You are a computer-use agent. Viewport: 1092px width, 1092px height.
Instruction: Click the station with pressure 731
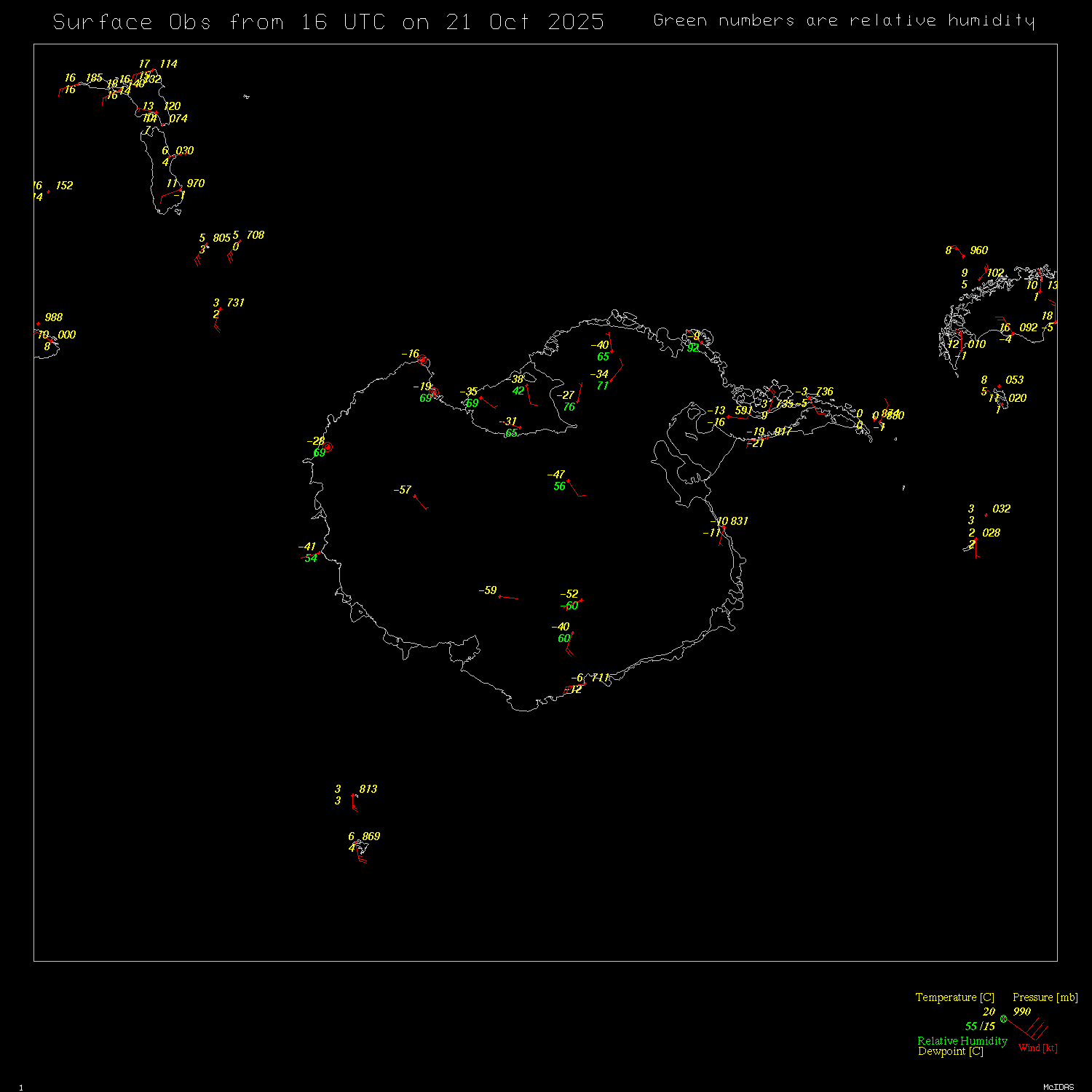pyautogui.click(x=220, y=309)
